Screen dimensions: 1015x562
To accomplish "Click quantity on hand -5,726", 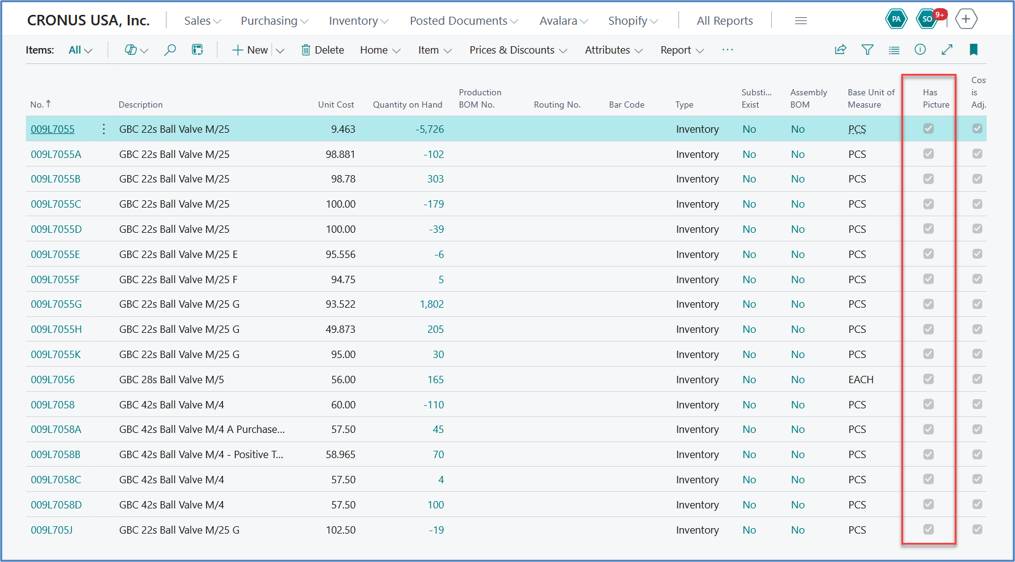I will click(430, 129).
